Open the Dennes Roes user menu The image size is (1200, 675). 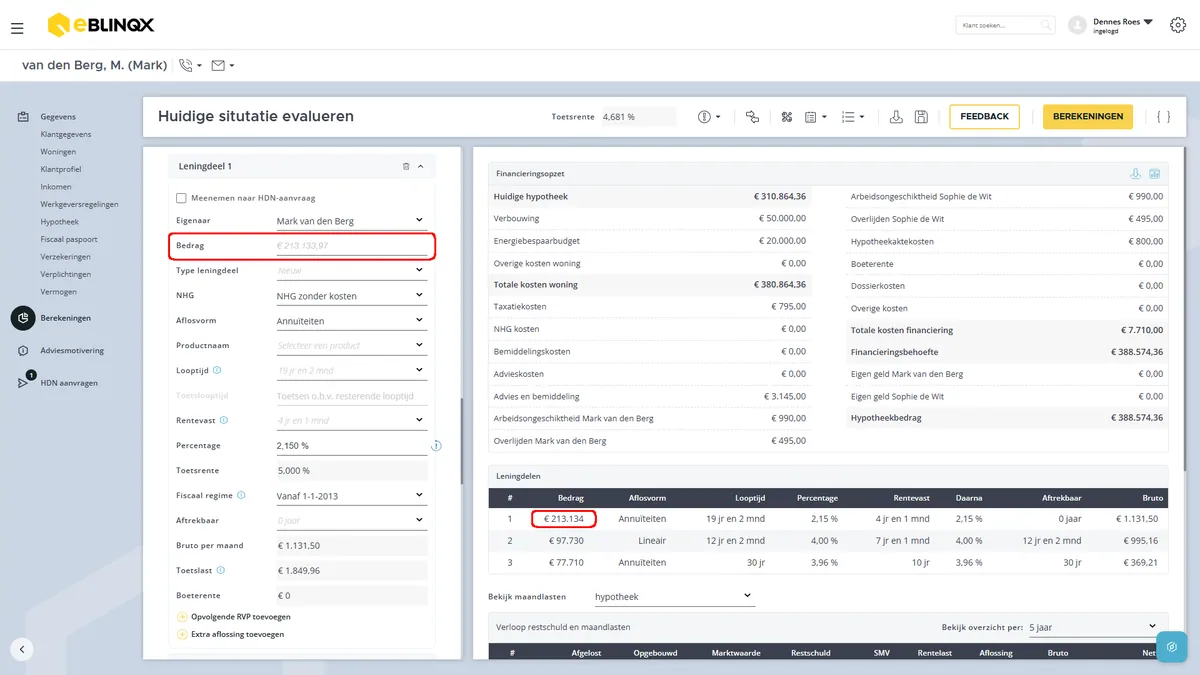tap(1123, 25)
